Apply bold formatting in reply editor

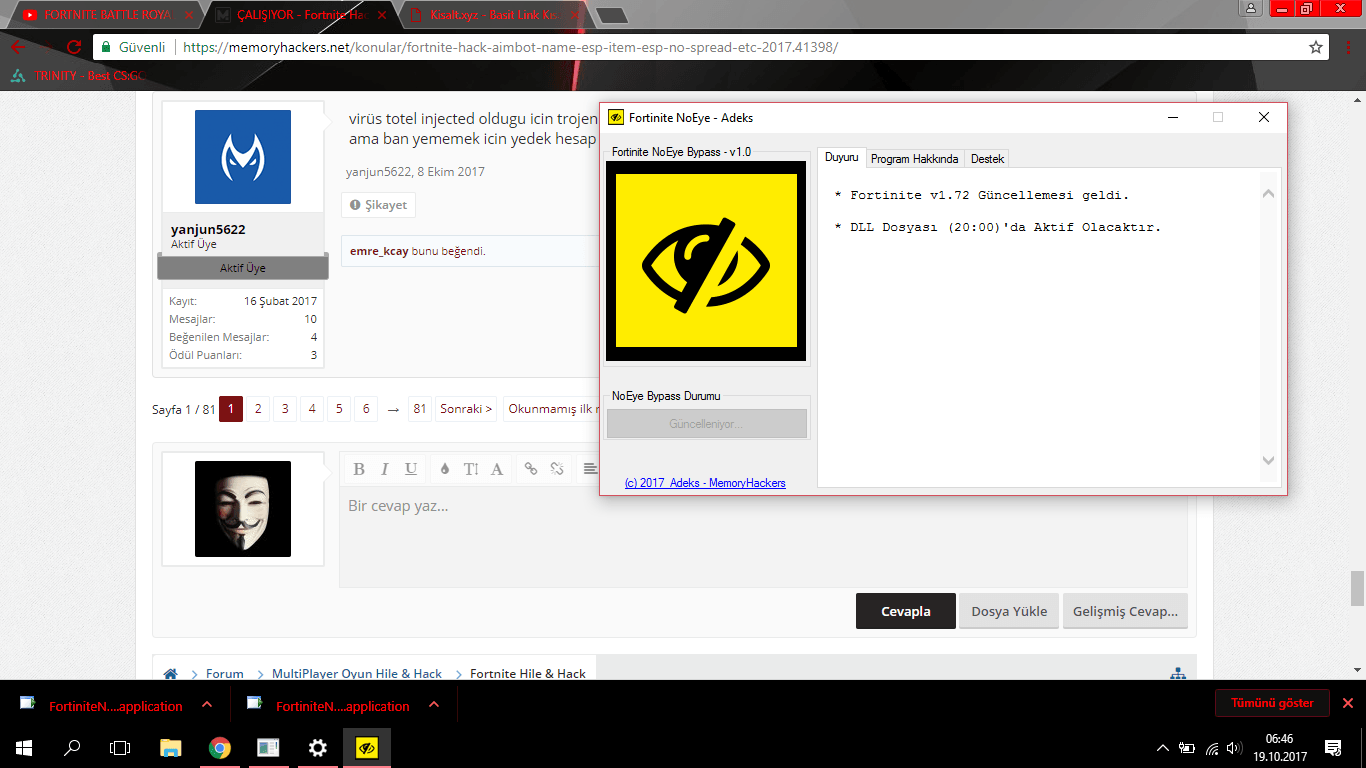pos(359,469)
